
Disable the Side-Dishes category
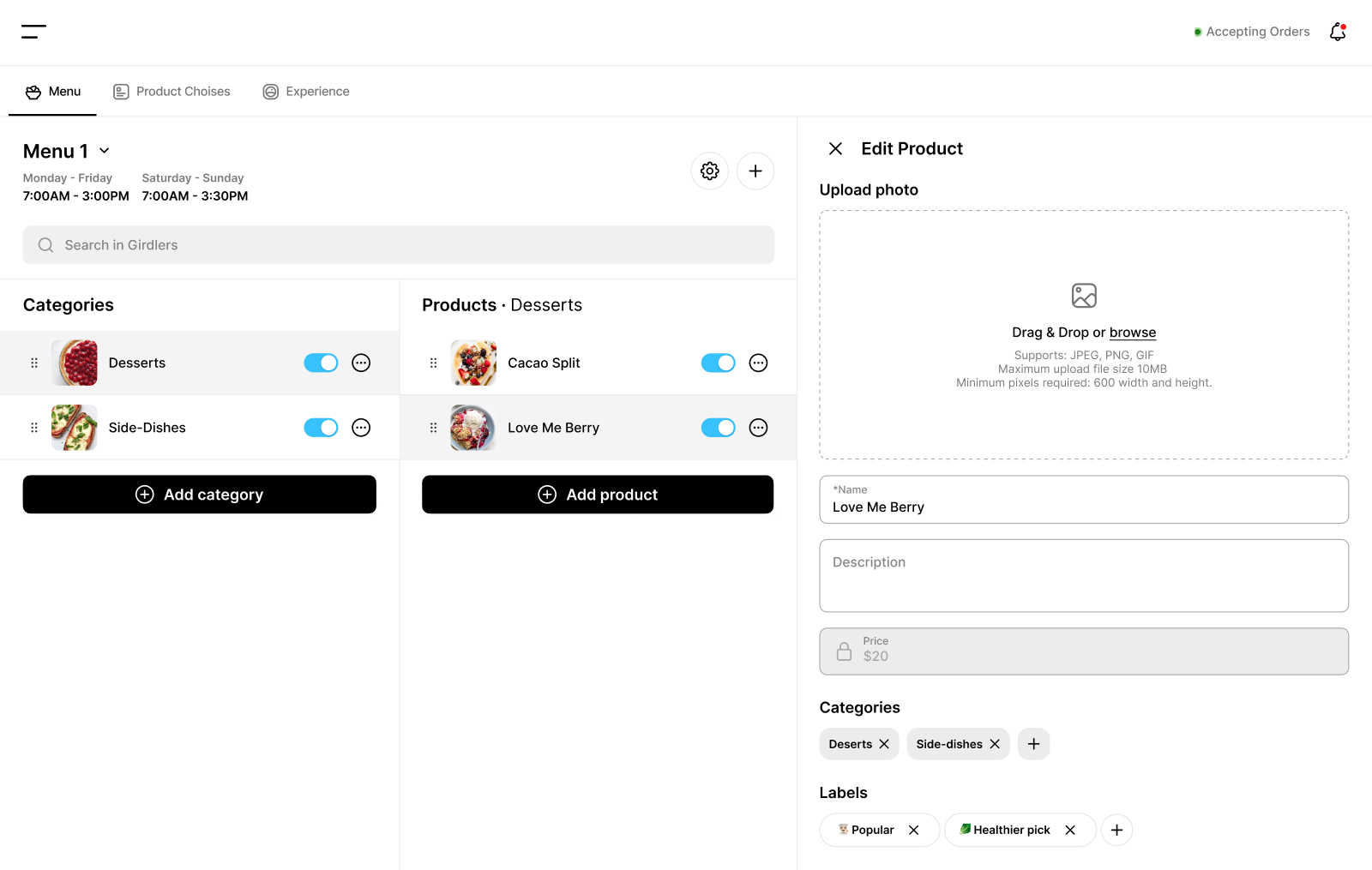point(321,428)
